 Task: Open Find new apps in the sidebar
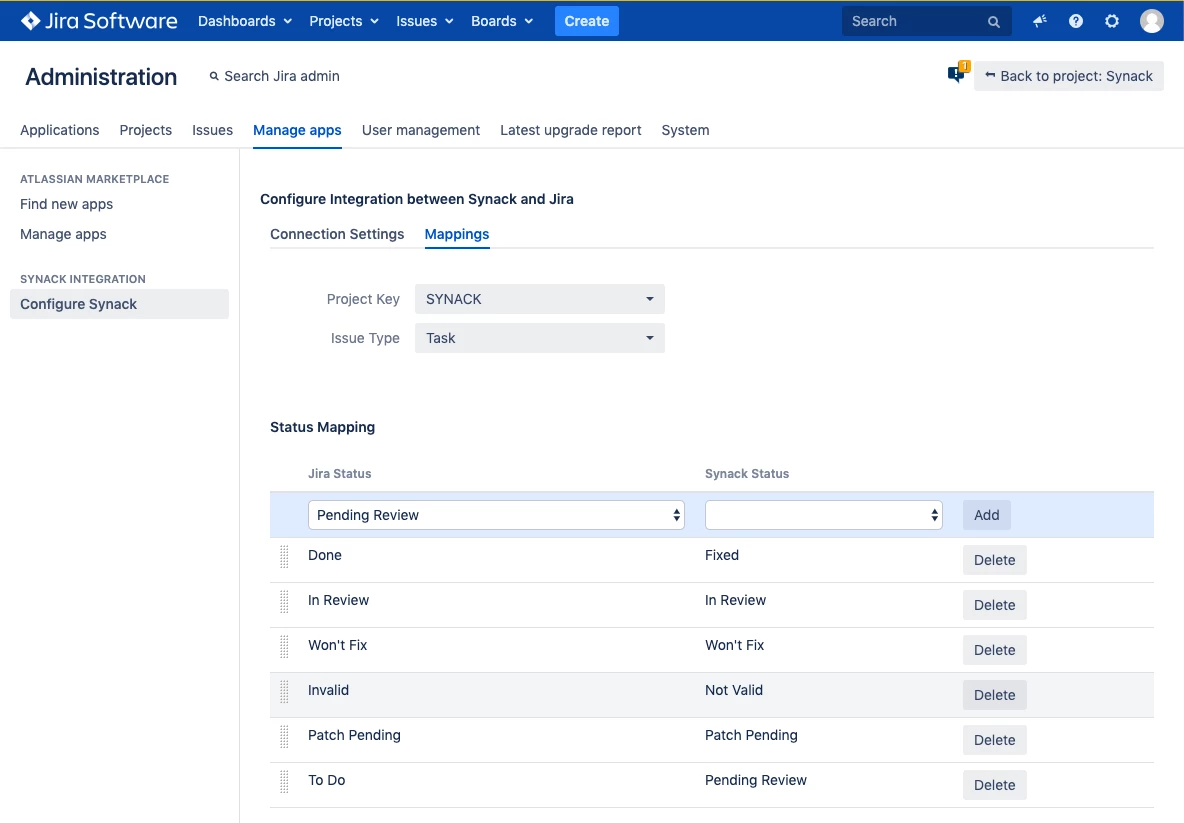pos(66,204)
